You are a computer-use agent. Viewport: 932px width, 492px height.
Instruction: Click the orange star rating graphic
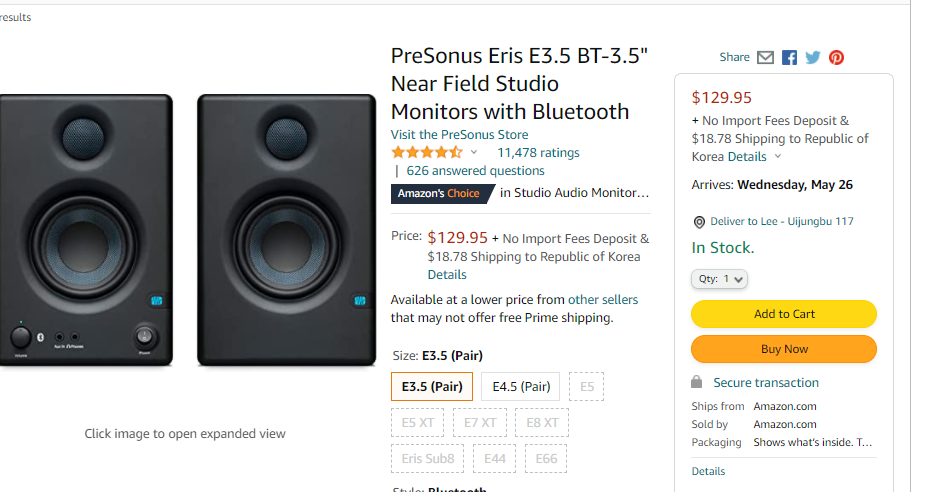pyautogui.click(x=426, y=153)
